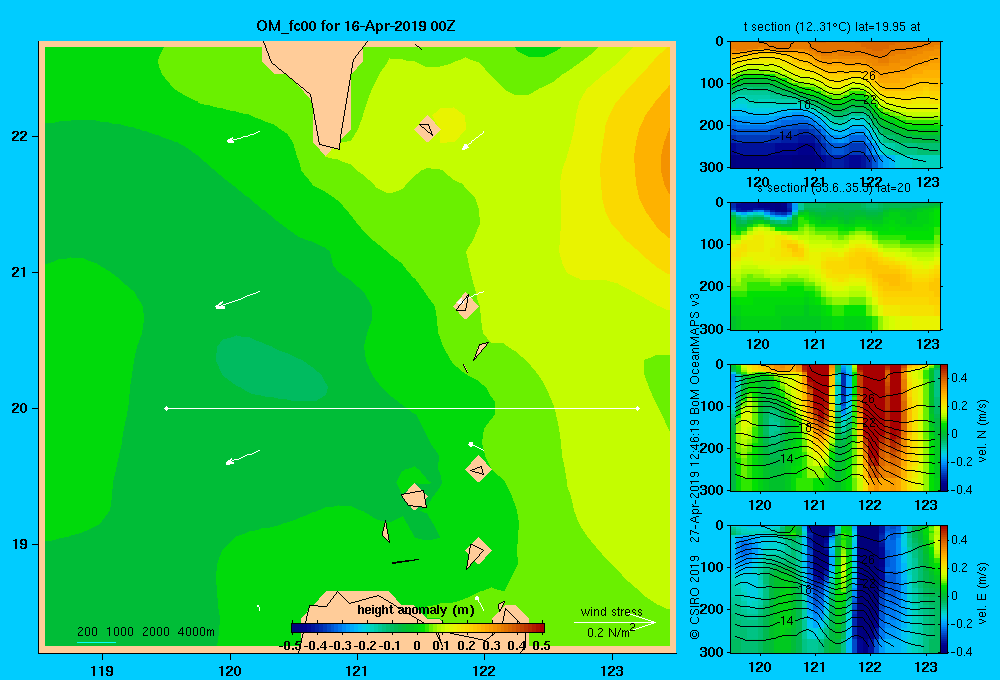Click the white section line at latitude 20
The width and height of the screenshot is (1000, 680).
tap(402, 408)
